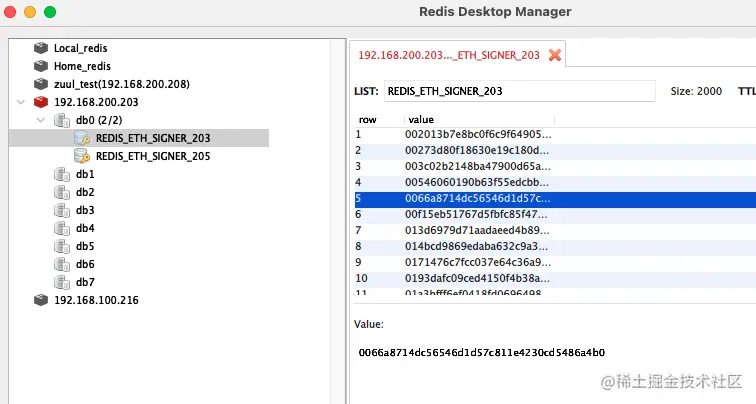756x404 pixels.
Task: Select row 7 value 013d6979d71aadaeed4b89...
Action: tap(477, 230)
